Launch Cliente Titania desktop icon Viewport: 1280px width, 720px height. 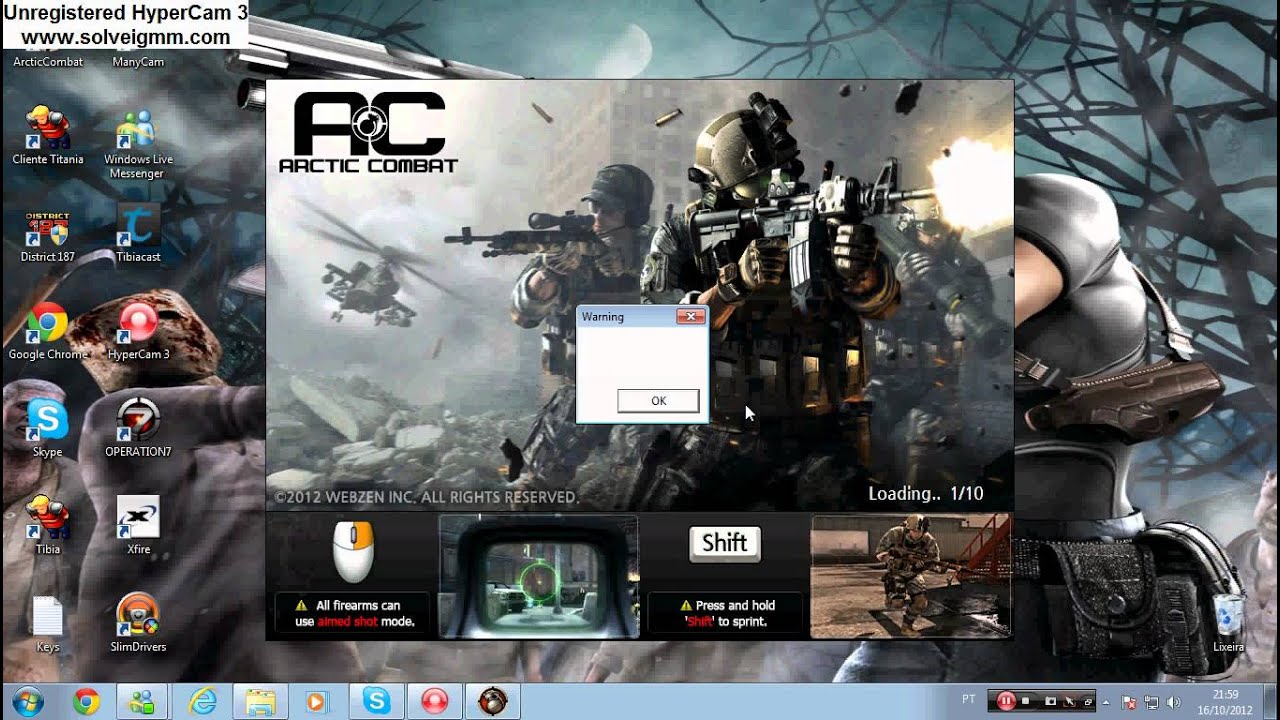pyautogui.click(x=48, y=135)
